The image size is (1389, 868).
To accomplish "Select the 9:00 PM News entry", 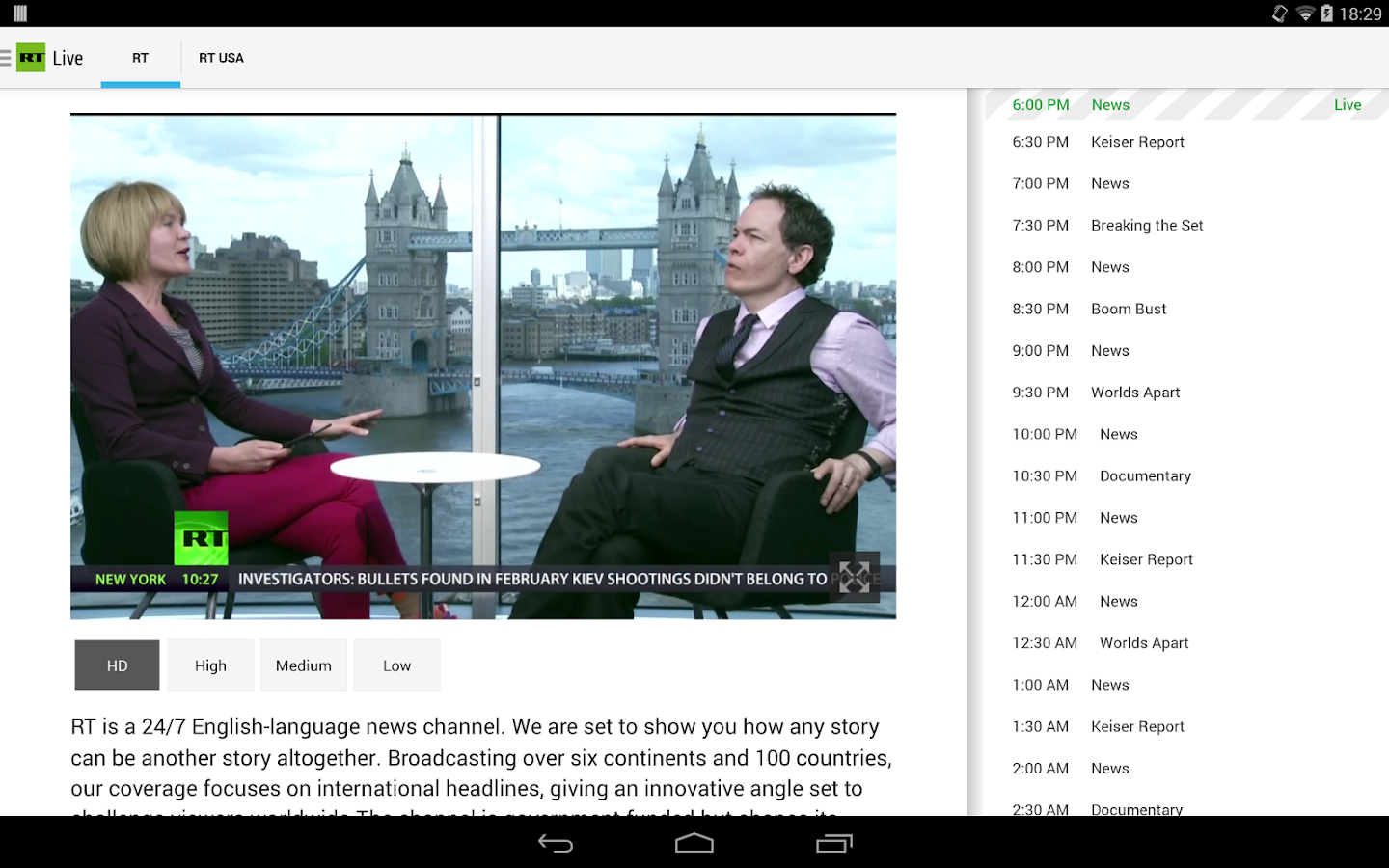I will click(1186, 351).
